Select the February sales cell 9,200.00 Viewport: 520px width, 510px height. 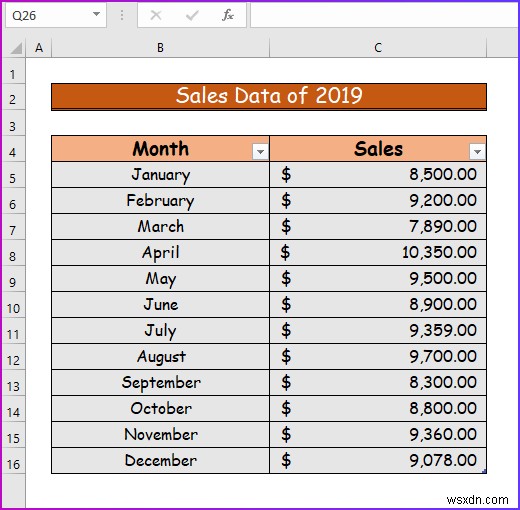(378, 201)
